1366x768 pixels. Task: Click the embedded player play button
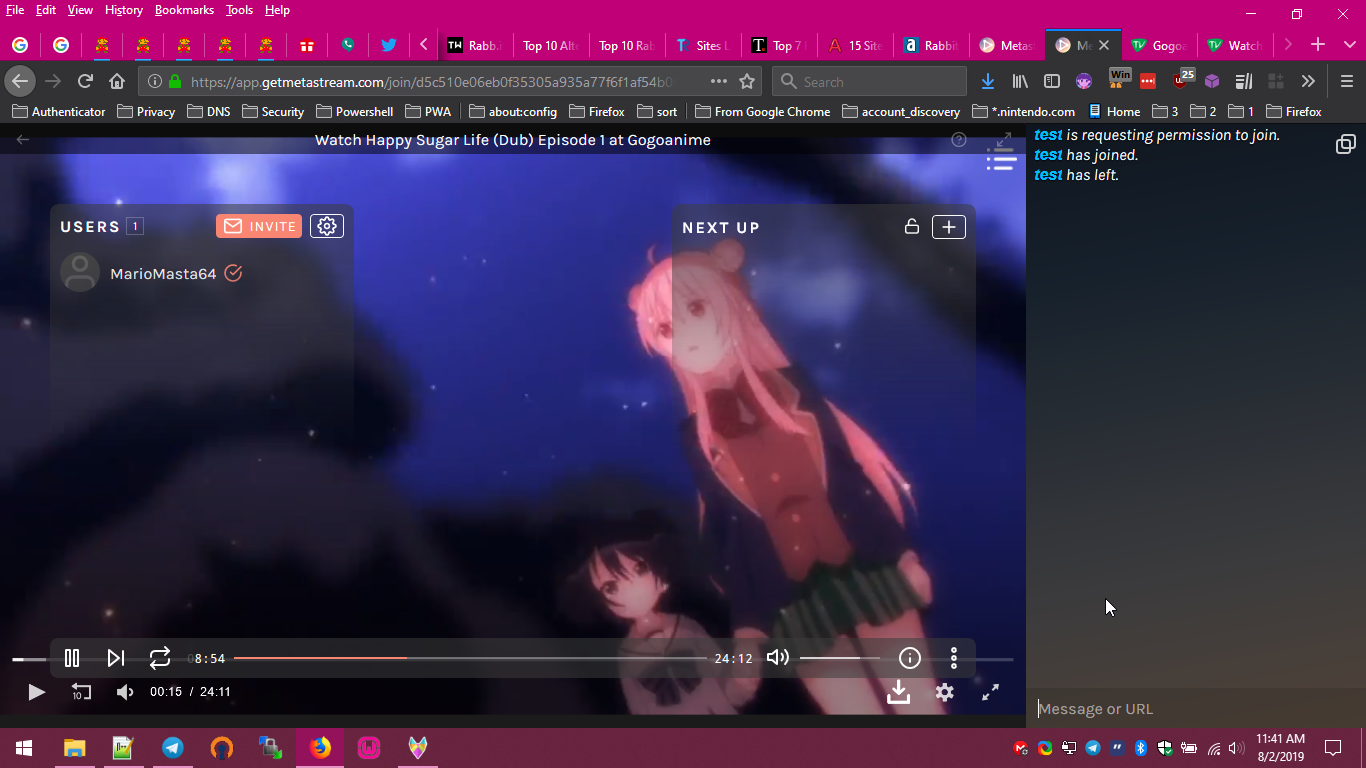click(36, 692)
